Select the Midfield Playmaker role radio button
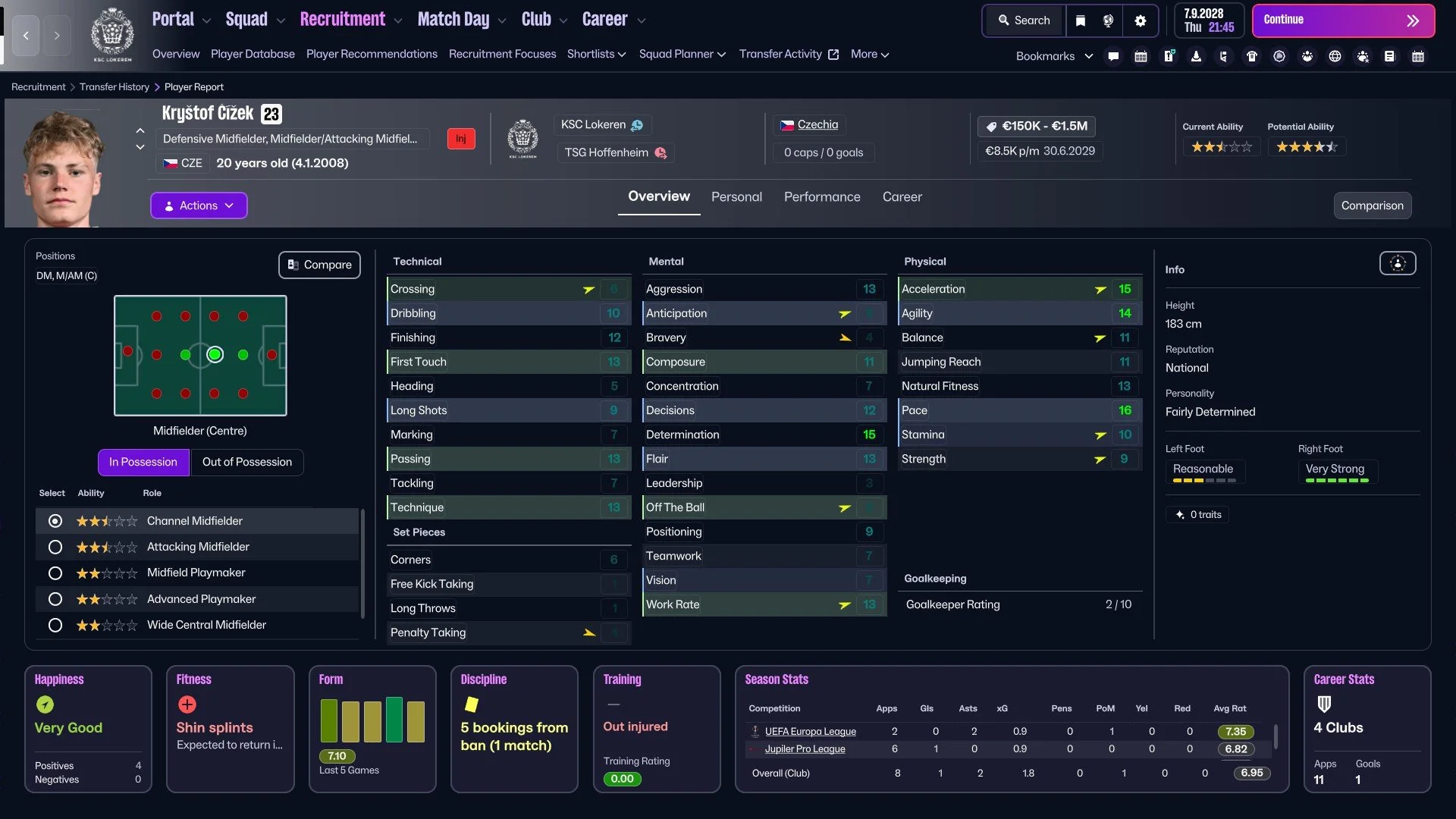This screenshot has width=1456, height=819. coord(55,573)
